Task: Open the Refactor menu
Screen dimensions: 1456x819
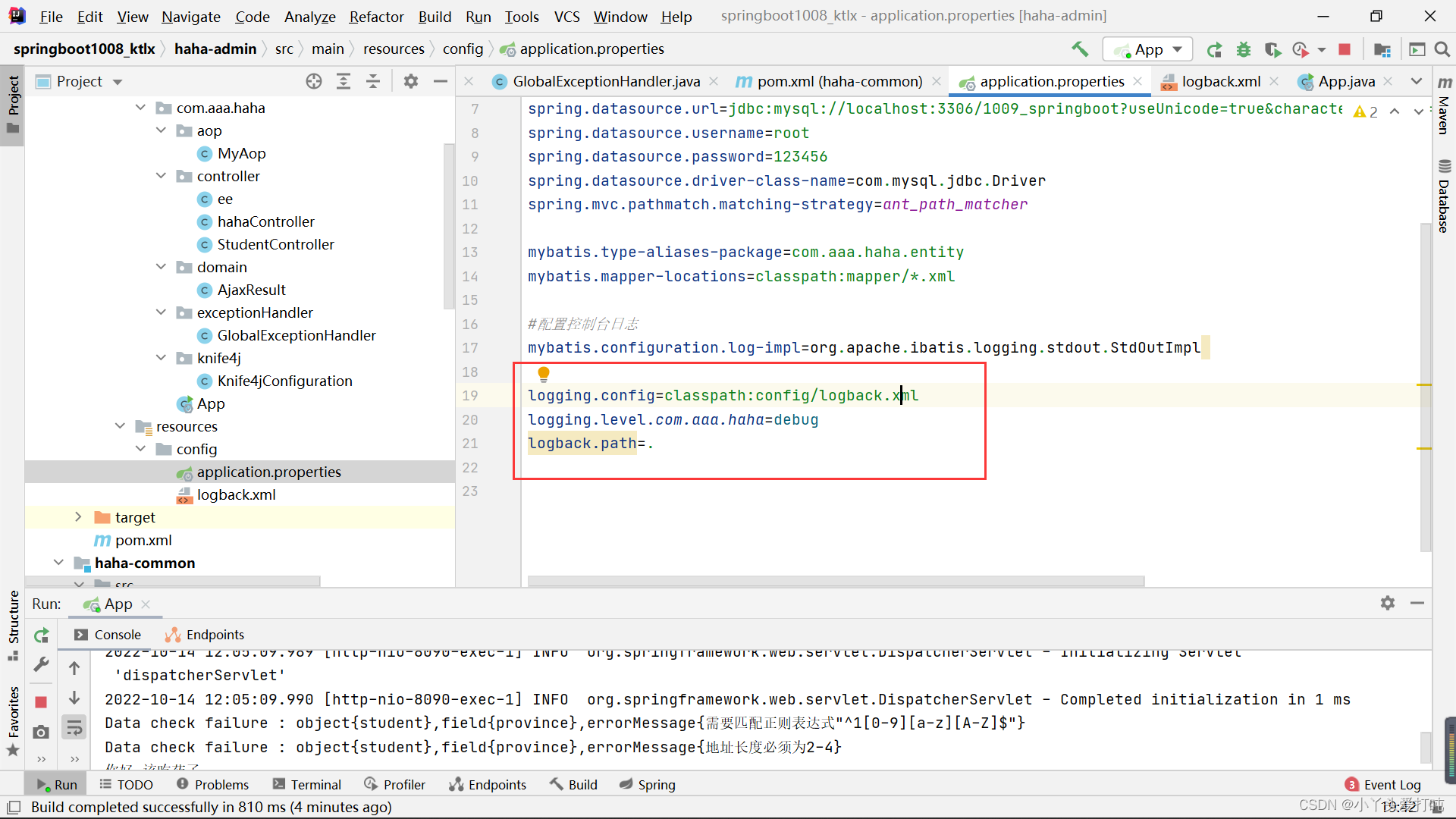Action: pyautogui.click(x=376, y=16)
